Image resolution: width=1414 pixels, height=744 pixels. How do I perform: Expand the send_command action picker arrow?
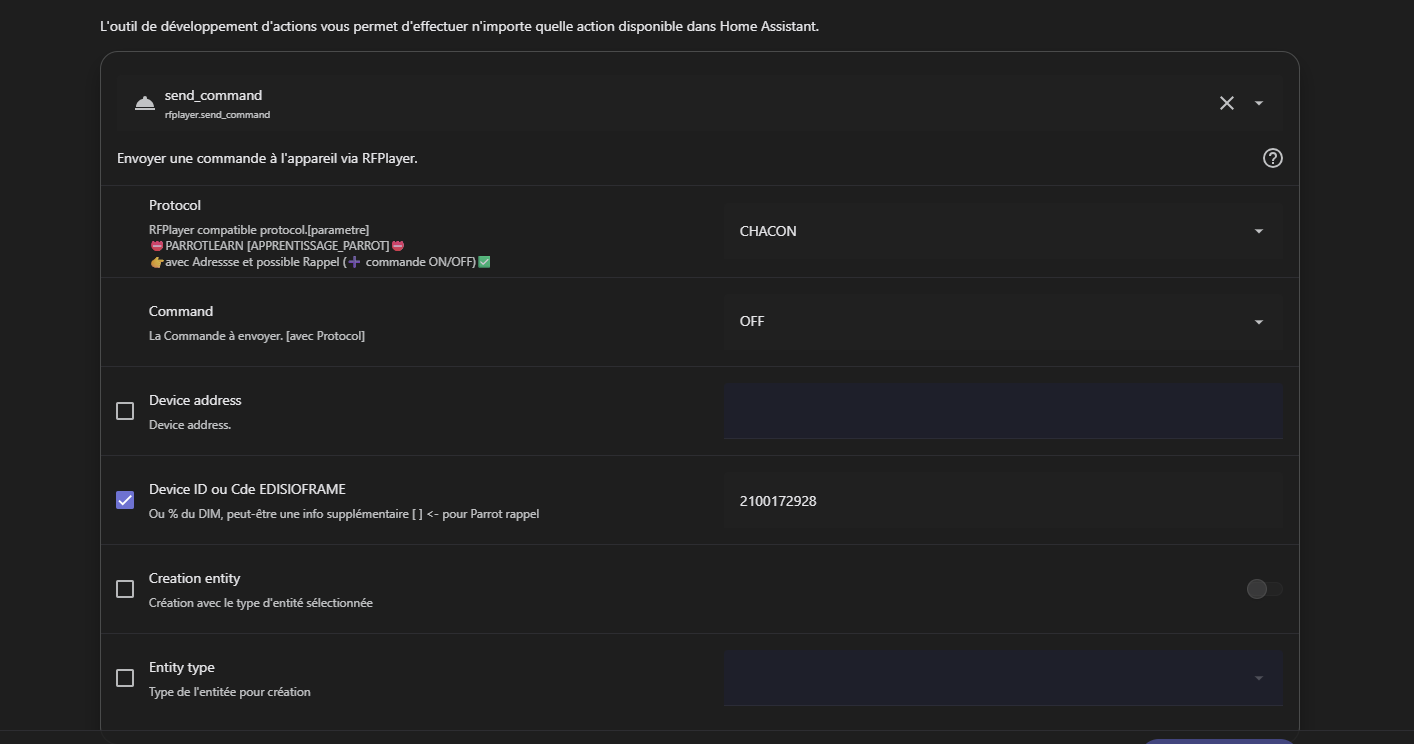1259,103
